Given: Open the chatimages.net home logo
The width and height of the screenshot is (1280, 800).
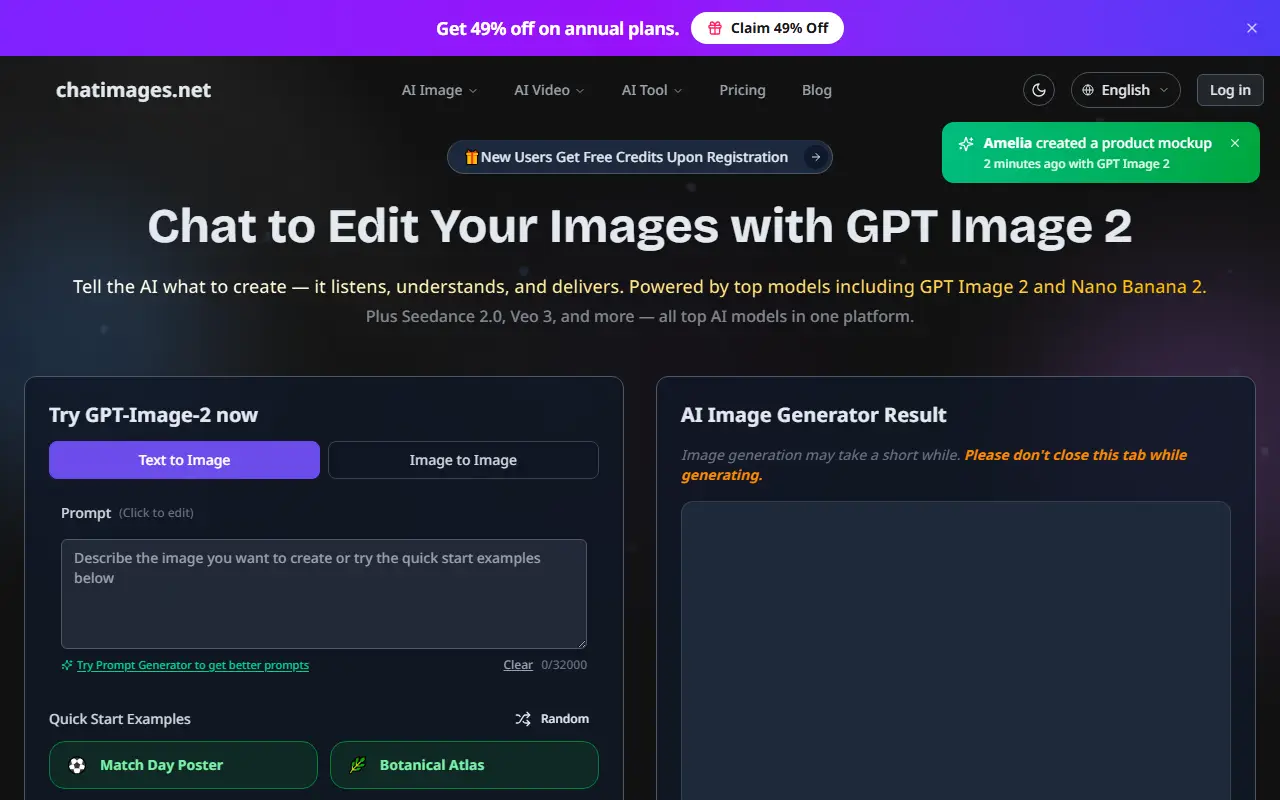Looking at the screenshot, I should [x=134, y=90].
